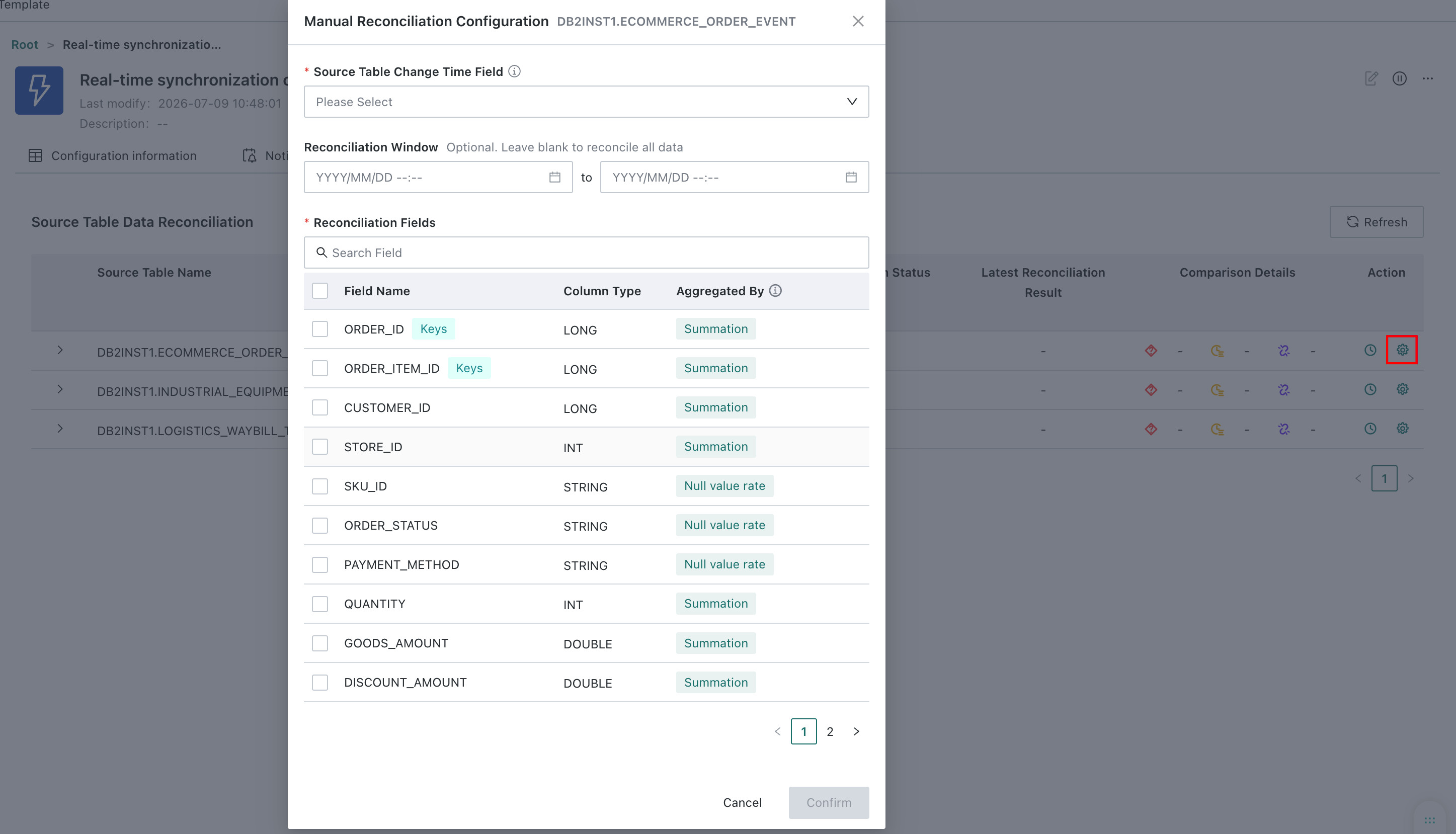Open the three-dots more menu

point(1427,78)
